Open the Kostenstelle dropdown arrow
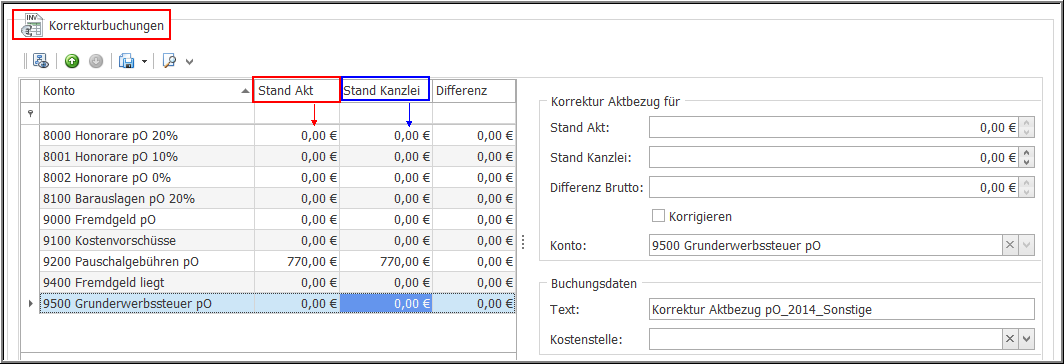The height and width of the screenshot is (364, 1064). click(x=1027, y=338)
